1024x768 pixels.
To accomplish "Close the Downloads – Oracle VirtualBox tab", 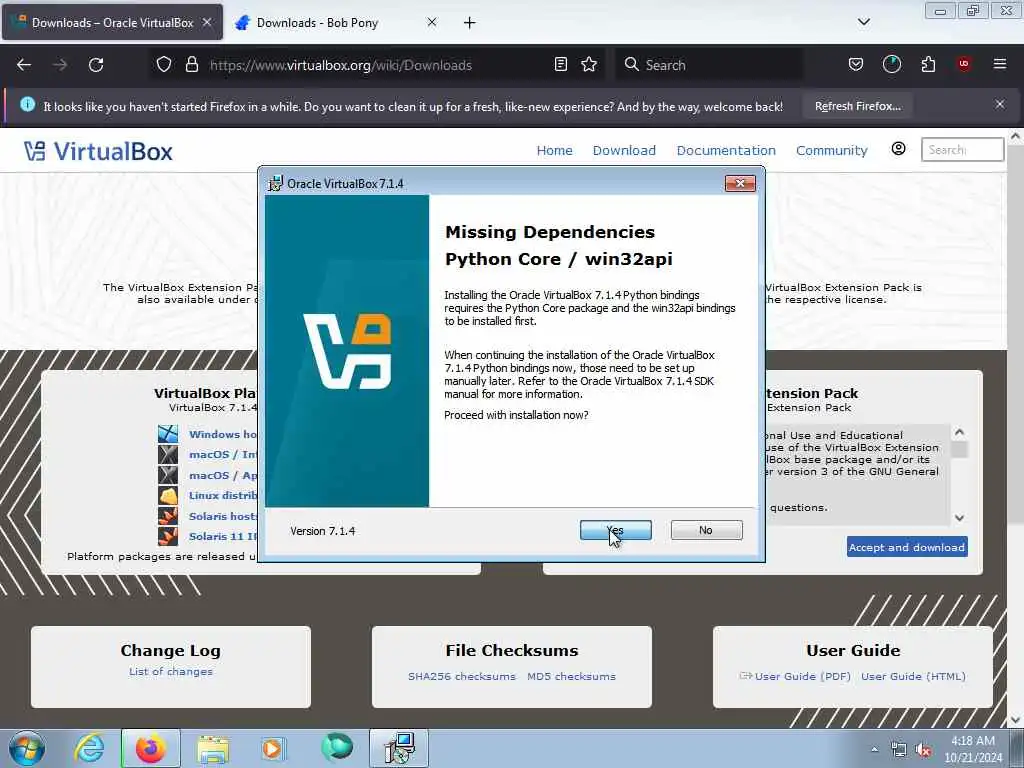I will (x=207, y=22).
